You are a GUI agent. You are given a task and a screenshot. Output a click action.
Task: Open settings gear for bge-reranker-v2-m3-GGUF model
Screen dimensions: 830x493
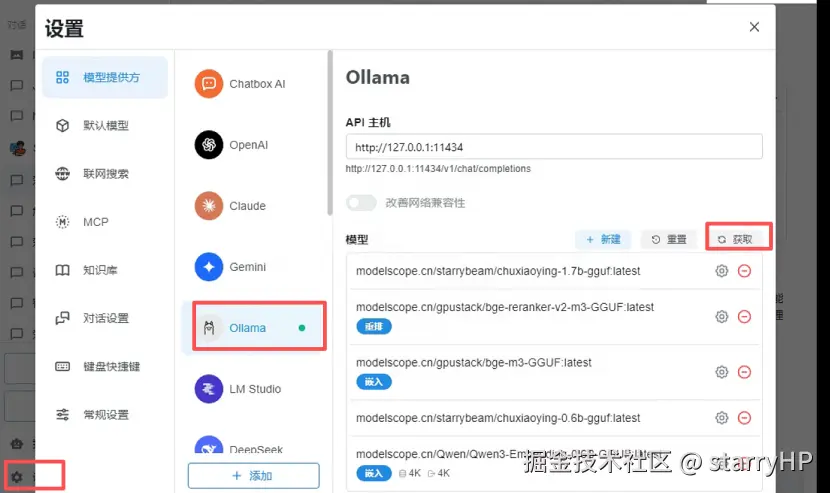(x=721, y=317)
